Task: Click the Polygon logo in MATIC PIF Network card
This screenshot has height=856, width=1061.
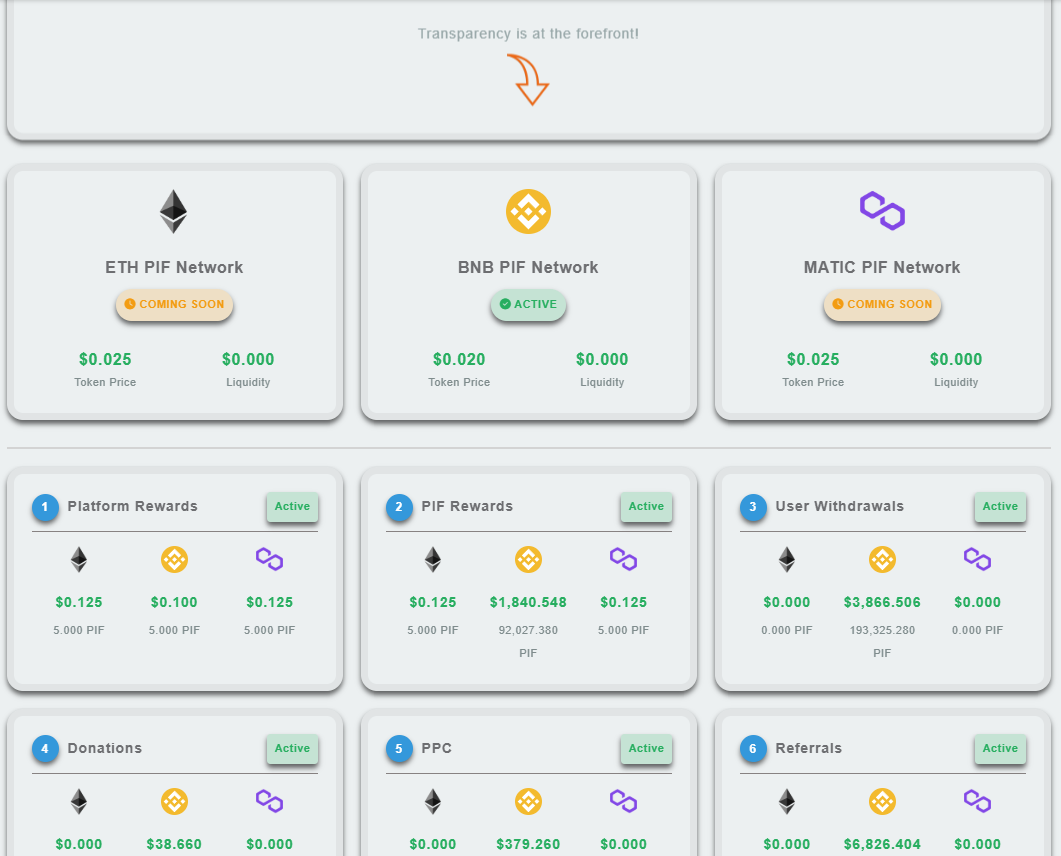Action: pos(882,211)
